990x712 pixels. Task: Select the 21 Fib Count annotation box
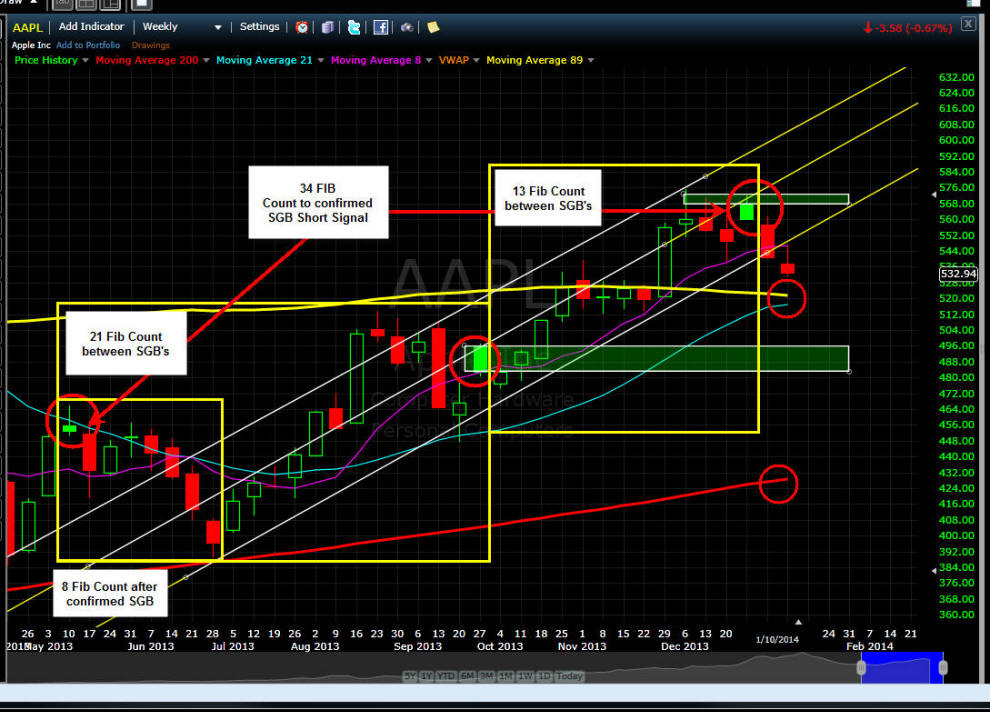126,344
